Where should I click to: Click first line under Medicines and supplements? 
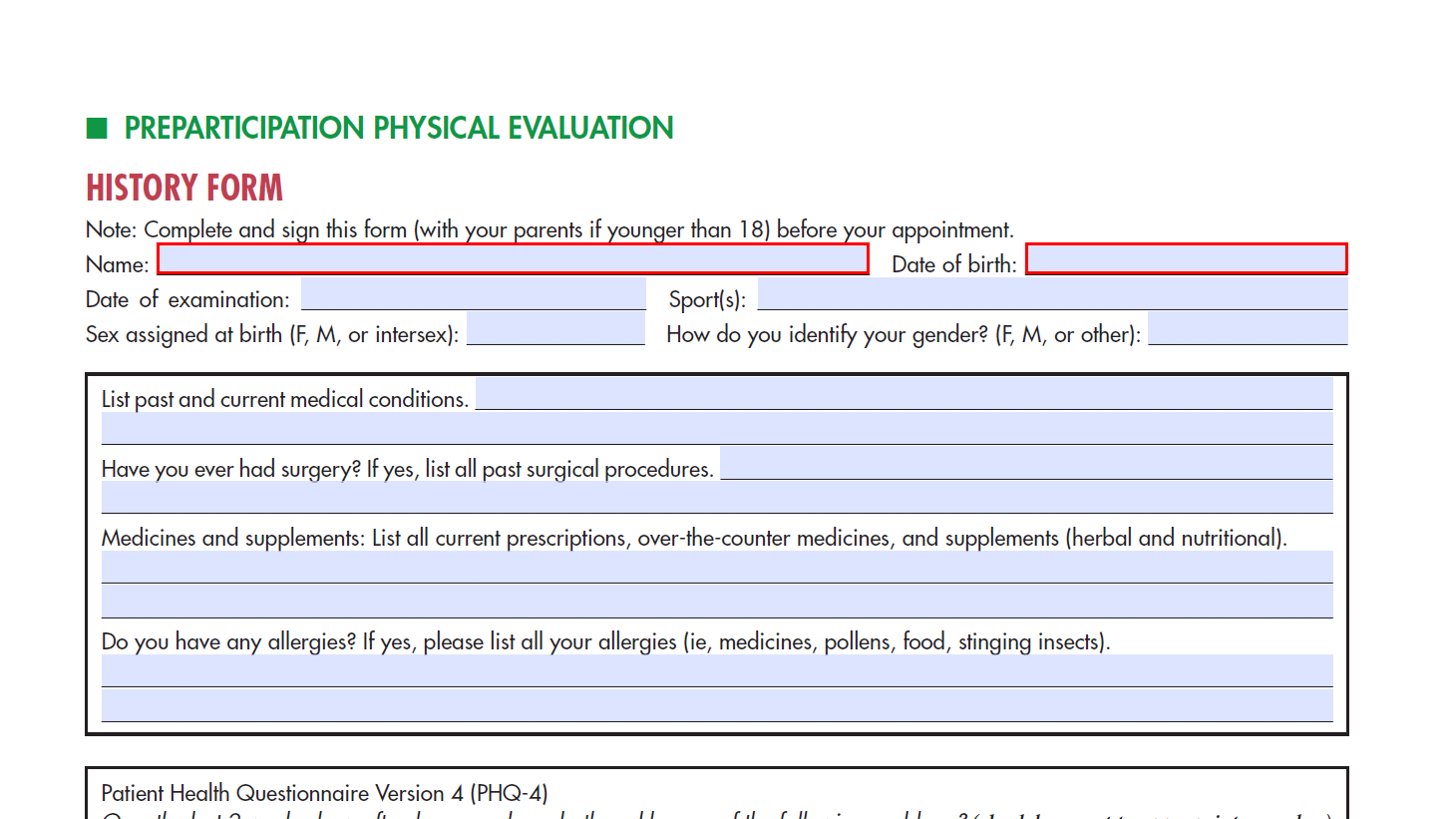[716, 568]
